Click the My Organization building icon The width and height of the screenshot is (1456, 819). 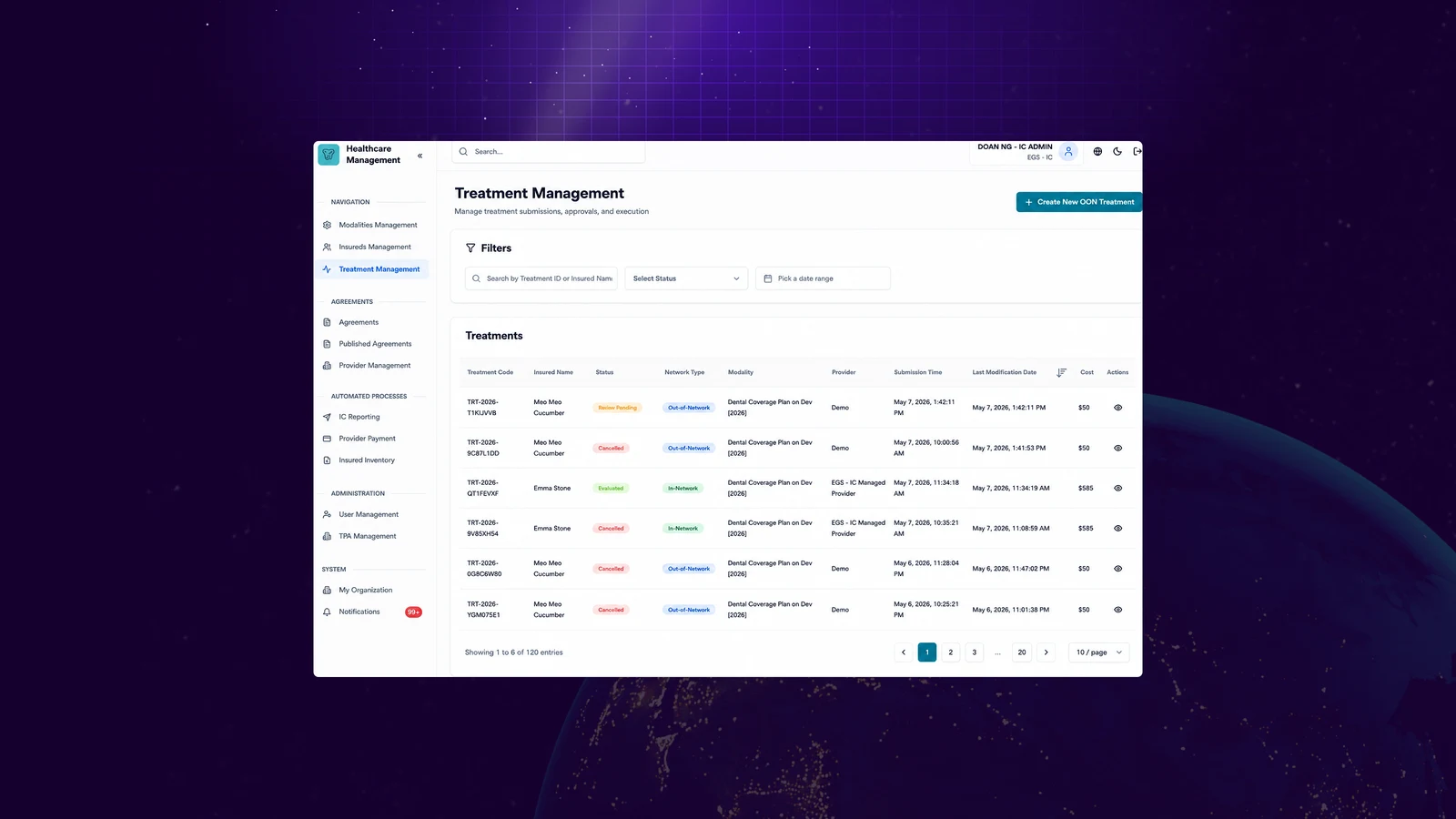click(327, 590)
